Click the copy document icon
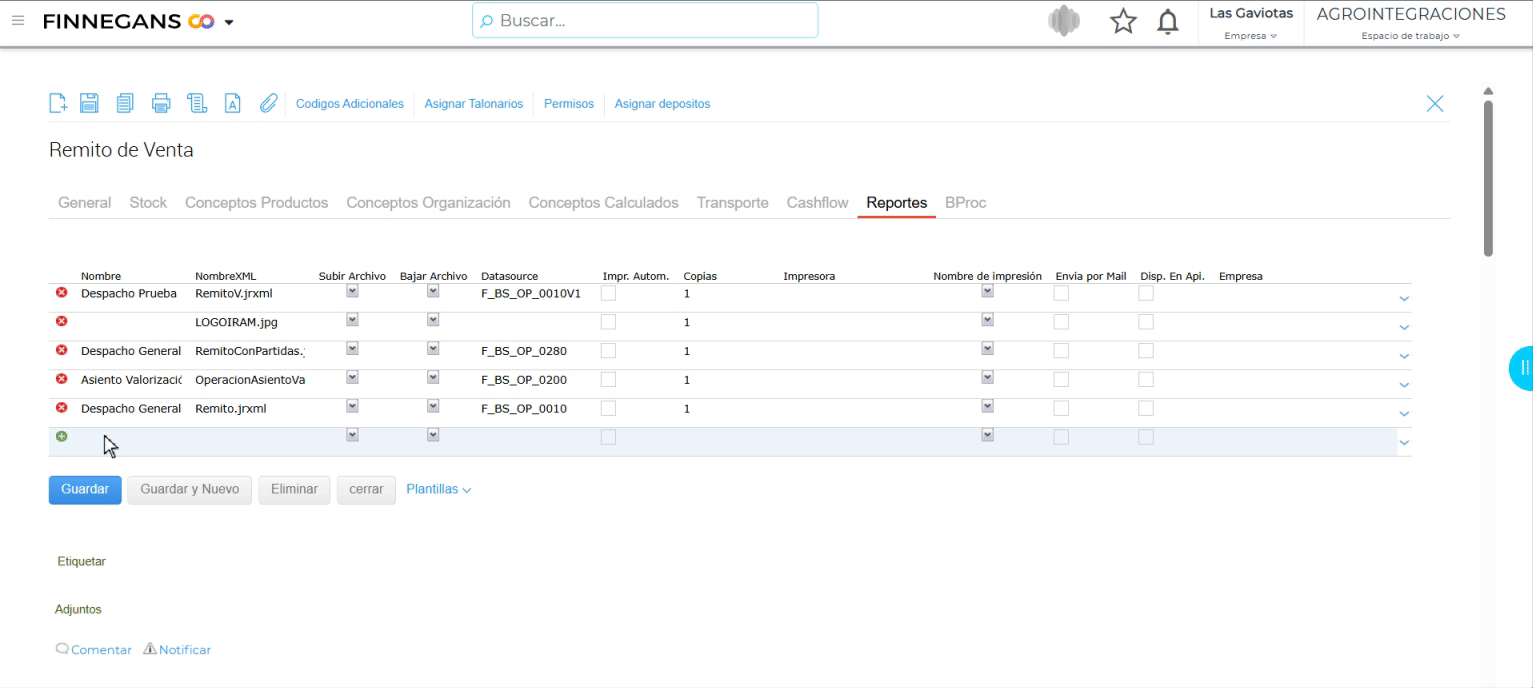Screen dimensions: 1533x688 click(x=125, y=103)
